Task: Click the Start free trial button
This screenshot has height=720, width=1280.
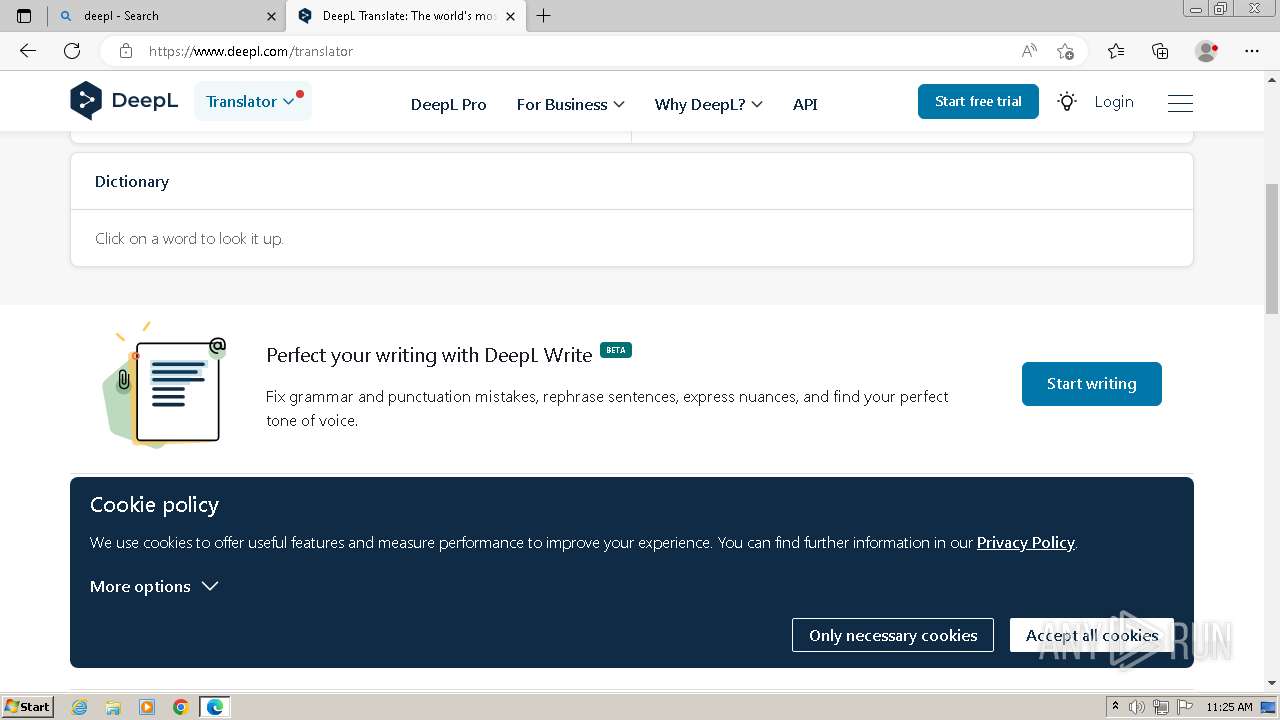Action: (978, 101)
